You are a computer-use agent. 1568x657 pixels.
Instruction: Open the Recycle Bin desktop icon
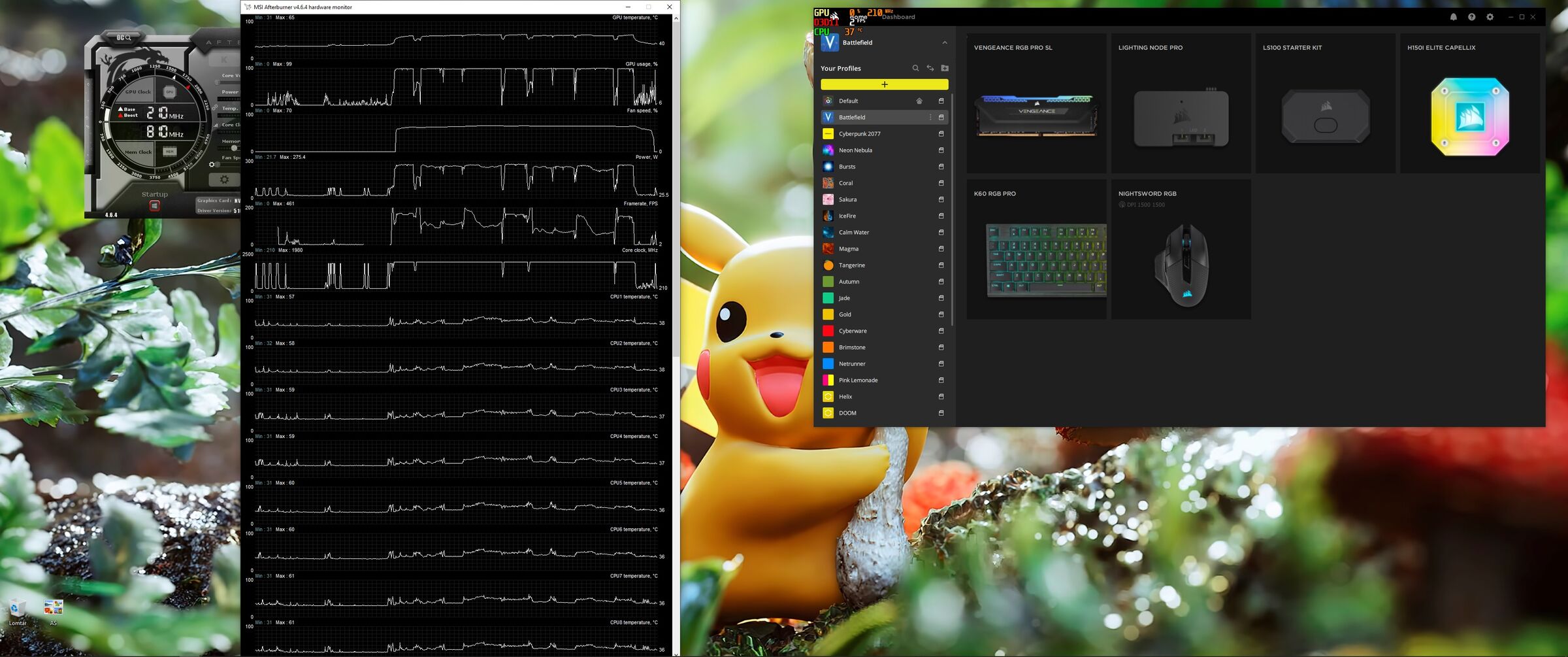(17, 612)
